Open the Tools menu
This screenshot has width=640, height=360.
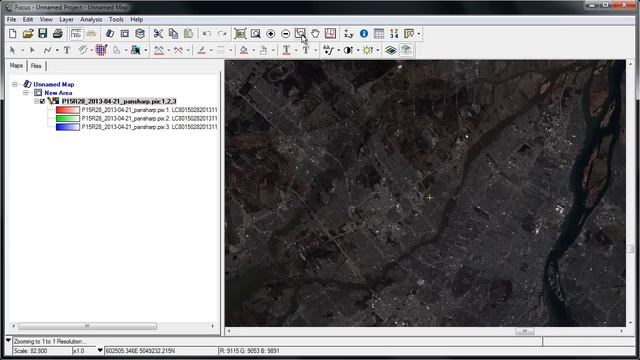pos(116,20)
